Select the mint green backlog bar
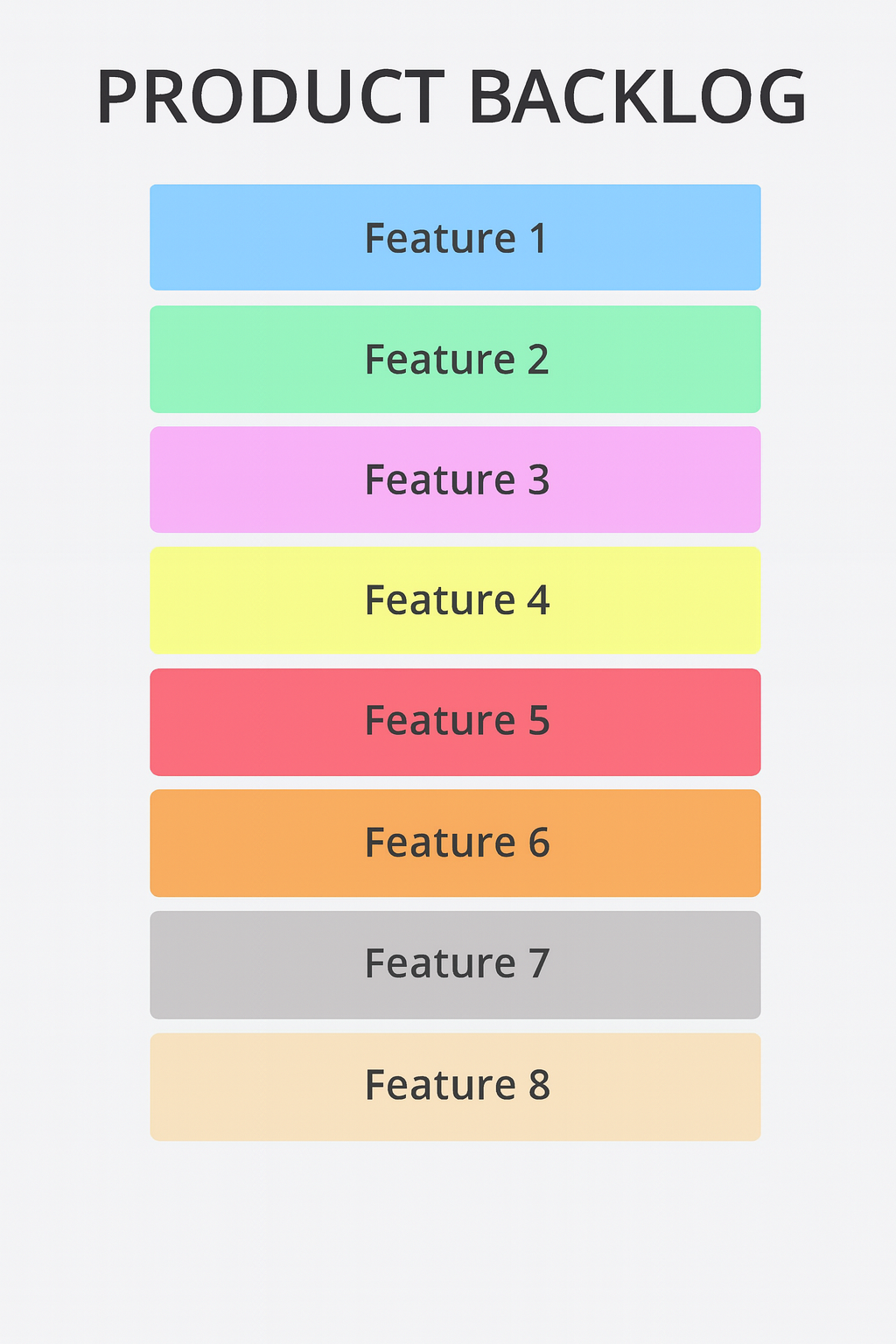 click(262, 359)
